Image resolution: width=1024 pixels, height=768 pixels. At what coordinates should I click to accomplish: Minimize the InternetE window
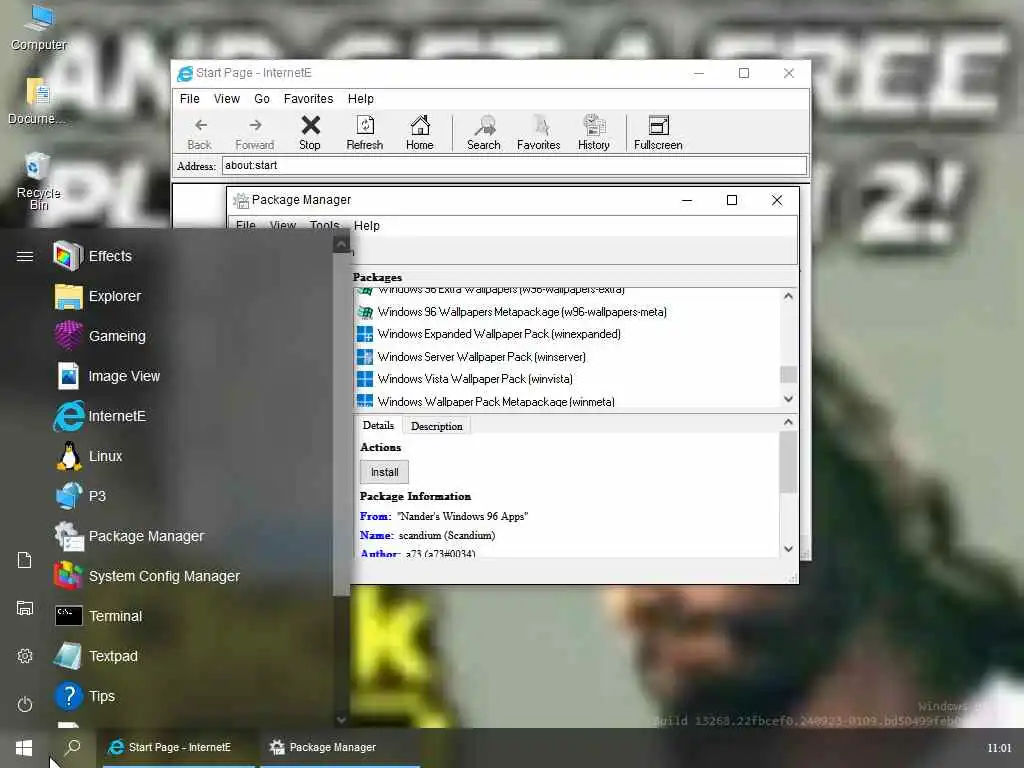tap(699, 73)
